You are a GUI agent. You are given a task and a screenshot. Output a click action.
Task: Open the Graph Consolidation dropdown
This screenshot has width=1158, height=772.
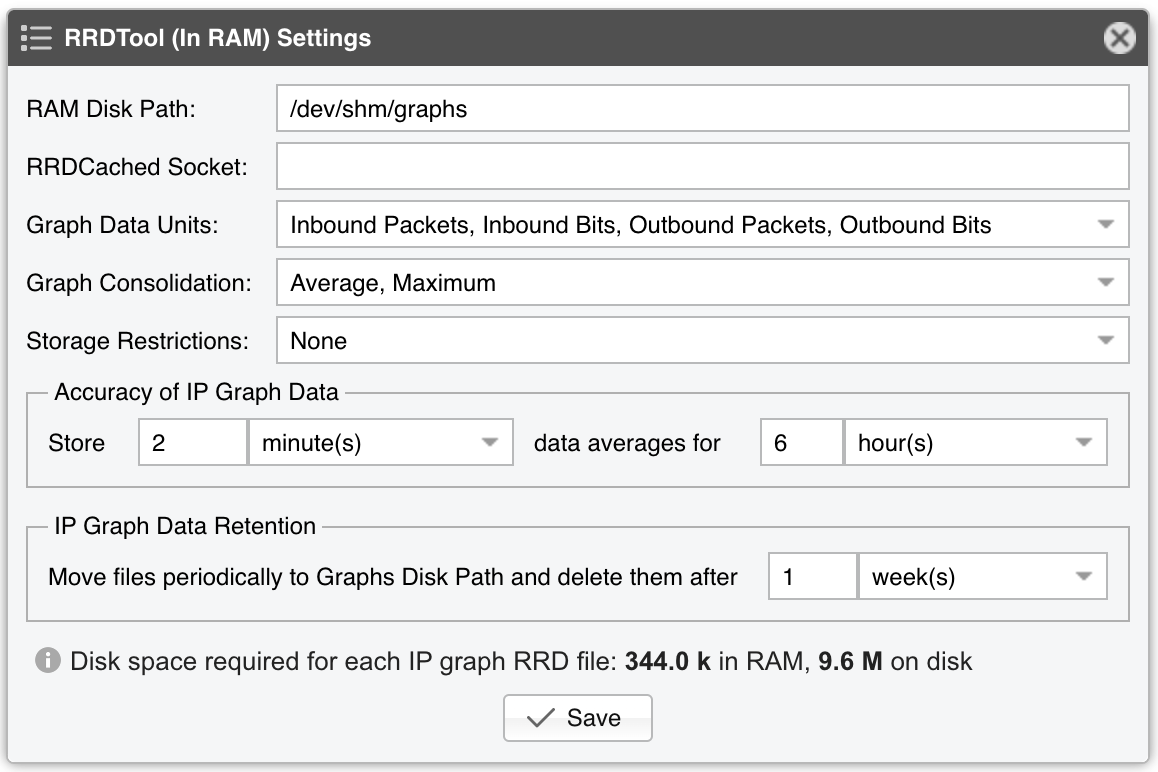click(x=702, y=282)
